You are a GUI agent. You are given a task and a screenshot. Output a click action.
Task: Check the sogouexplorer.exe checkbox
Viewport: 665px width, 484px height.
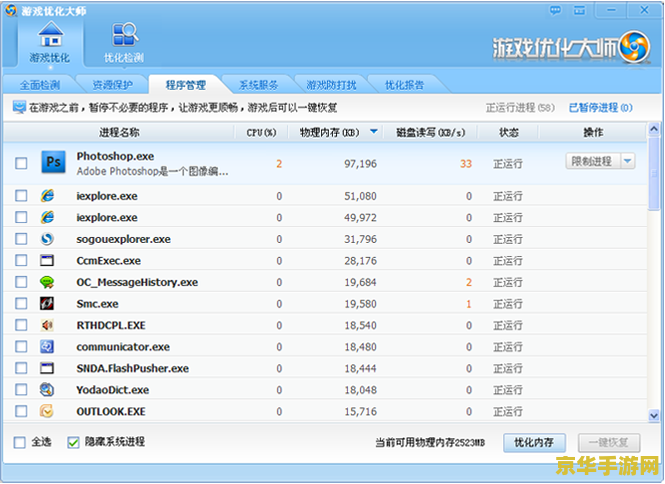21,239
